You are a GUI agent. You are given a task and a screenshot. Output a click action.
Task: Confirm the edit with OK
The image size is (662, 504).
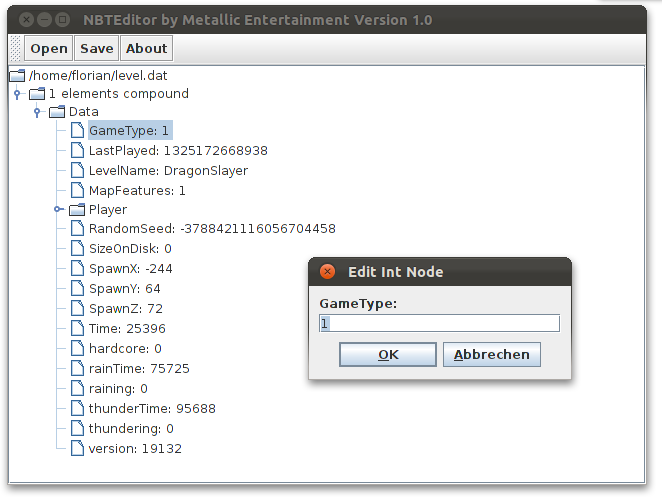[388, 355]
